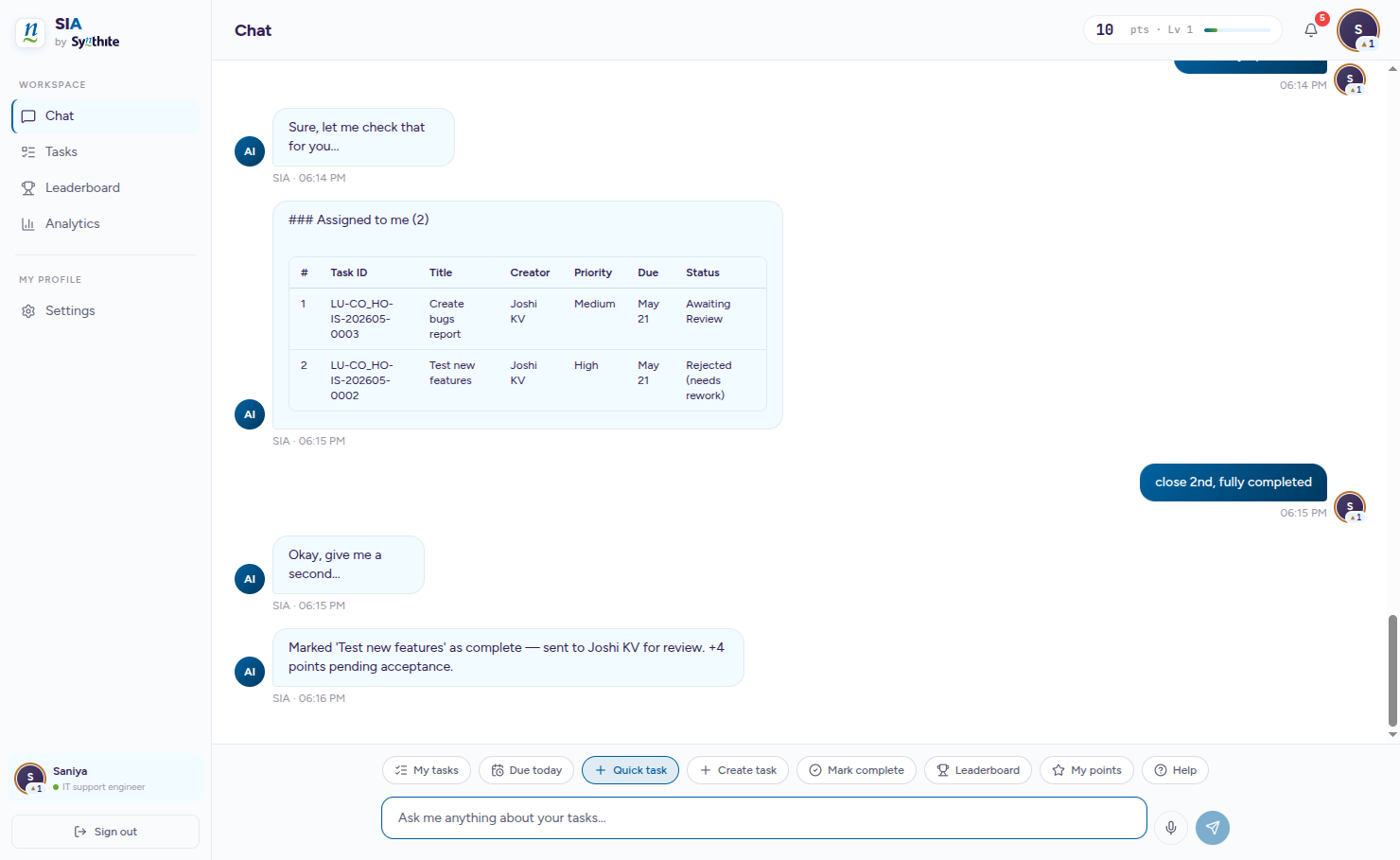
Task: Click AI avatar next to Marked complete message
Action: tap(250, 672)
